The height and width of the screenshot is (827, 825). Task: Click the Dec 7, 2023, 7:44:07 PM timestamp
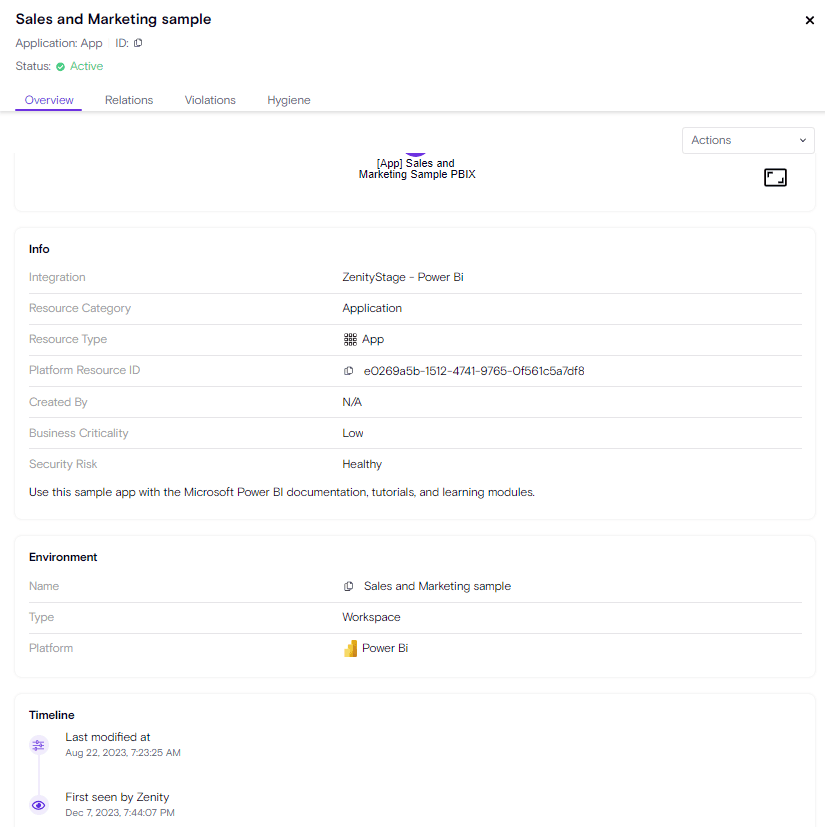click(x=120, y=813)
